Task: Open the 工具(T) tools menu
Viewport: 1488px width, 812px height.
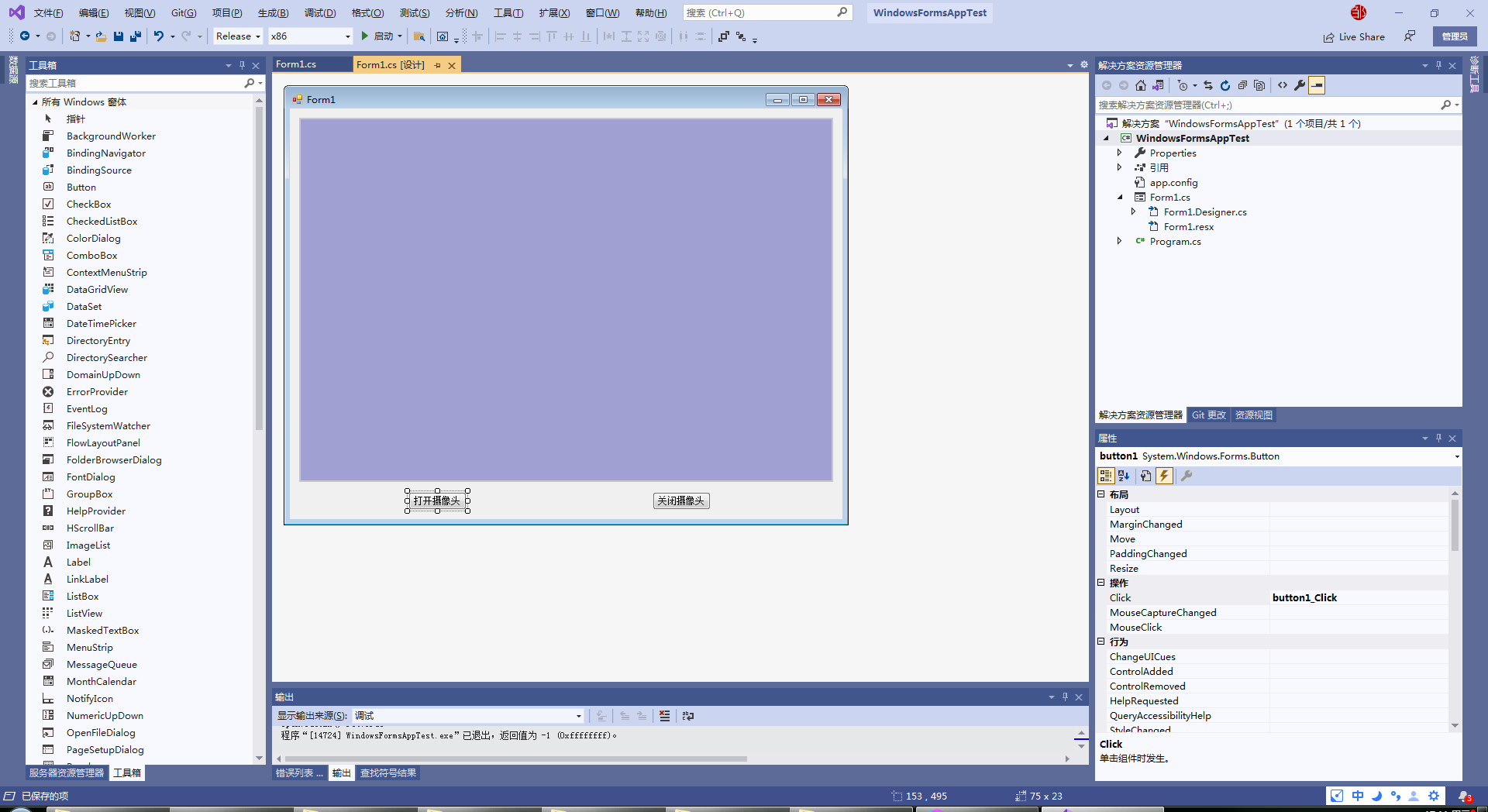Action: pos(508,13)
